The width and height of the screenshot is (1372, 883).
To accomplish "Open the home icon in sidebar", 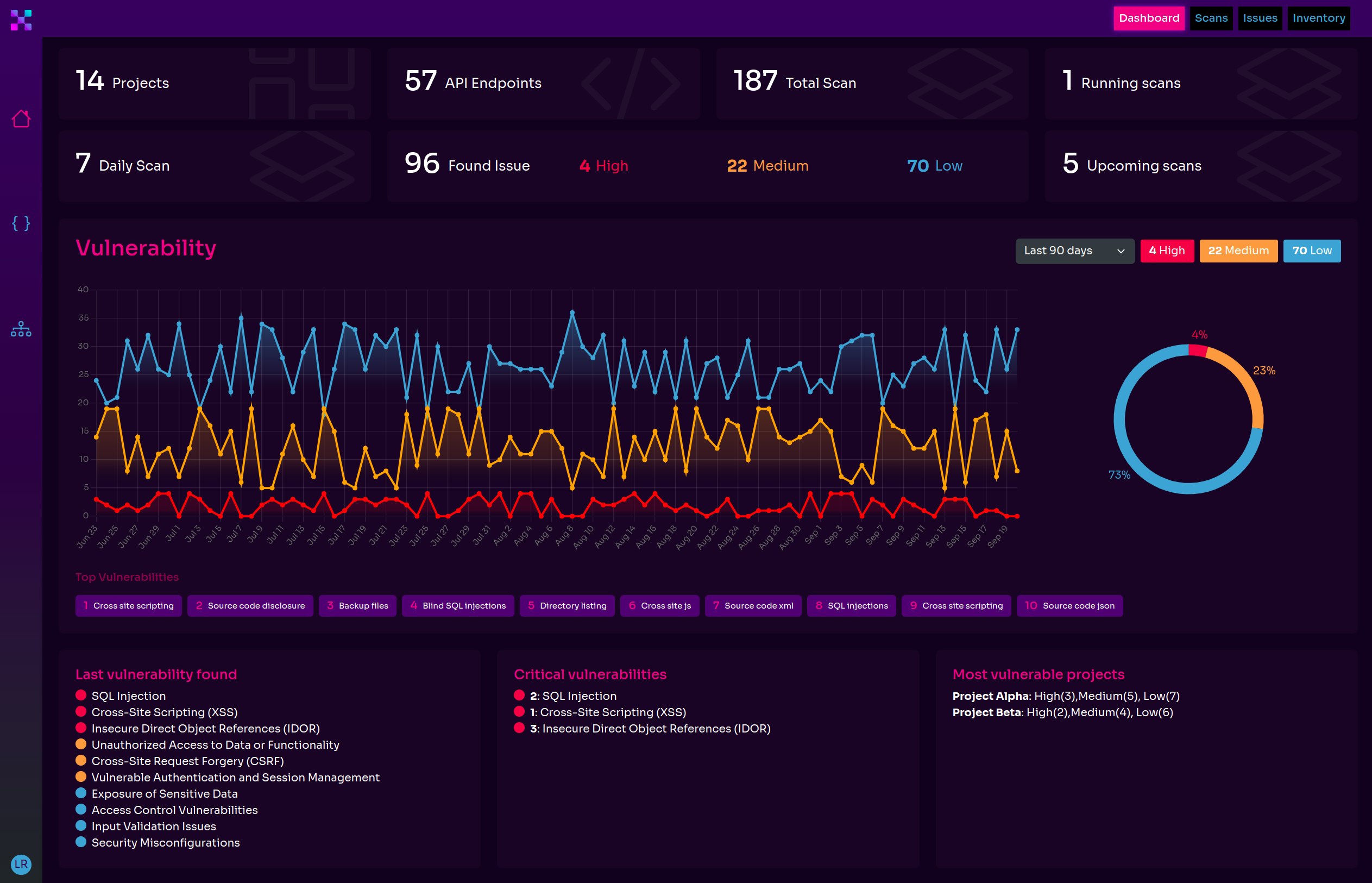I will (x=21, y=118).
